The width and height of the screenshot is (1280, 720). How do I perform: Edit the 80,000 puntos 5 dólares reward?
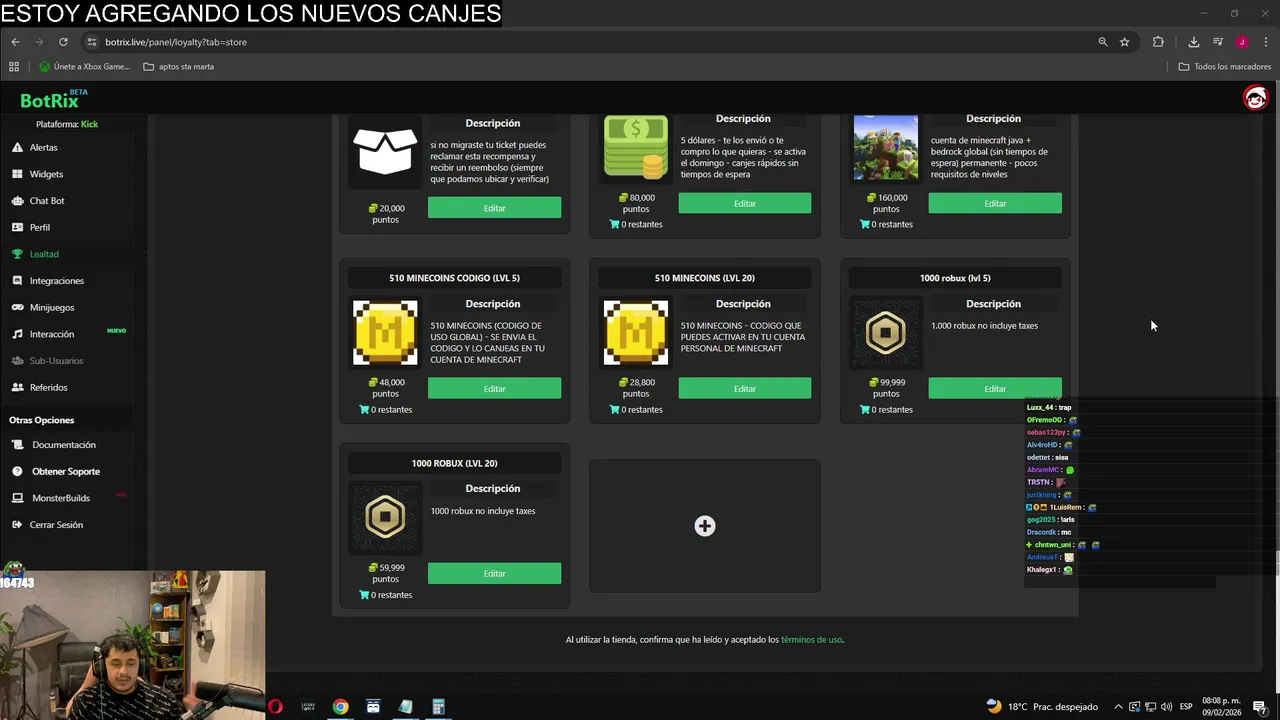click(x=745, y=203)
